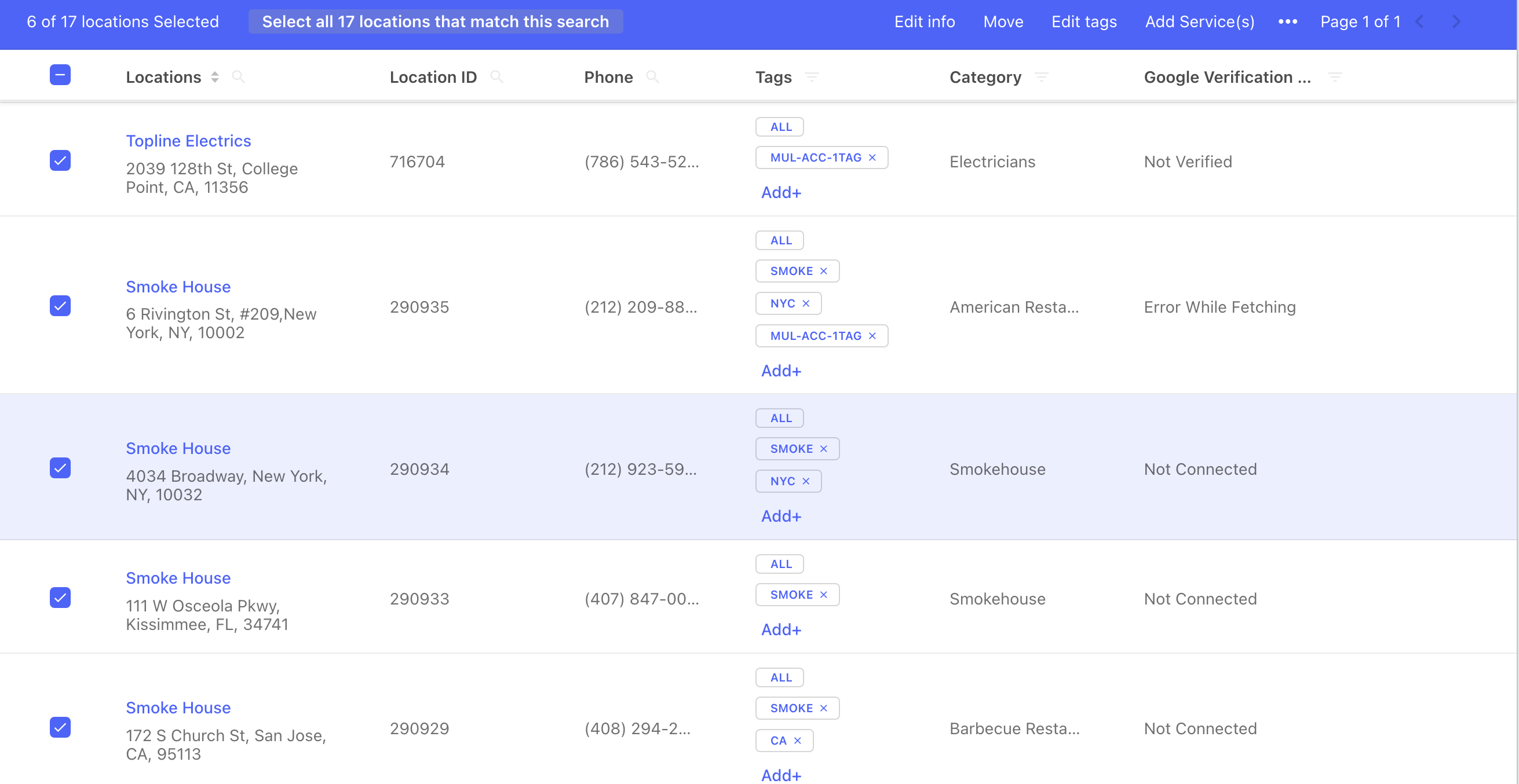1519x784 pixels.
Task: Uncheck Smoke House at 172 S Church St
Action: [60, 727]
